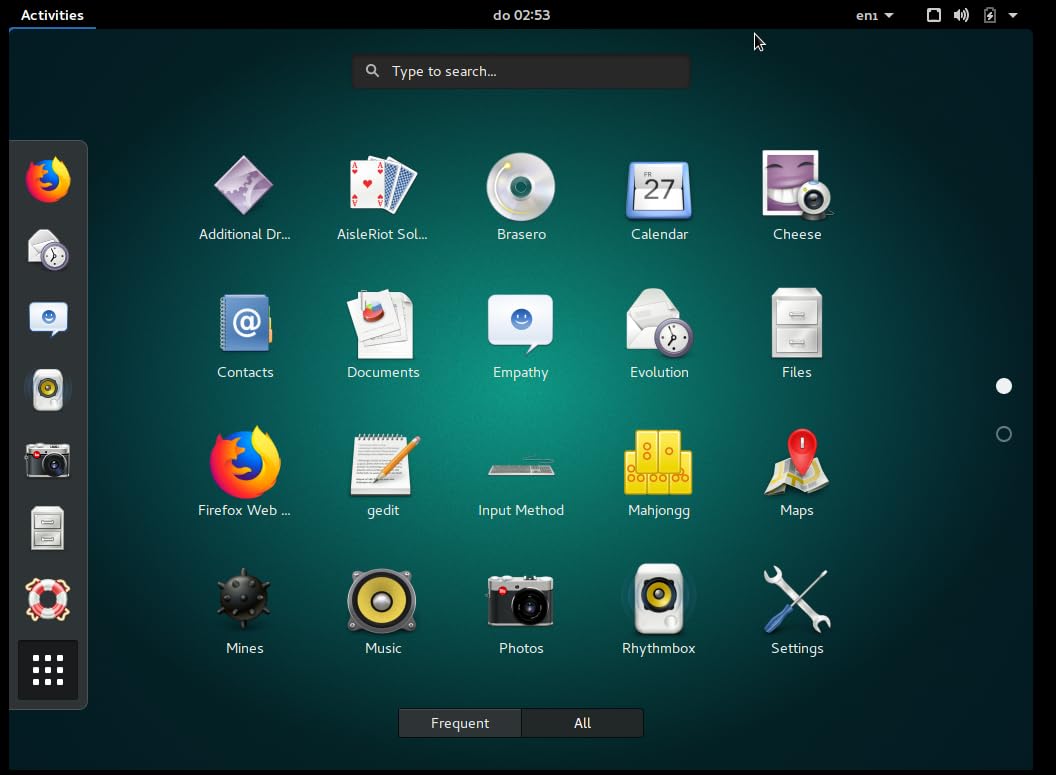Viewport: 1056px width, 775px height.
Task: Open Evolution in app grid
Action: 659,336
